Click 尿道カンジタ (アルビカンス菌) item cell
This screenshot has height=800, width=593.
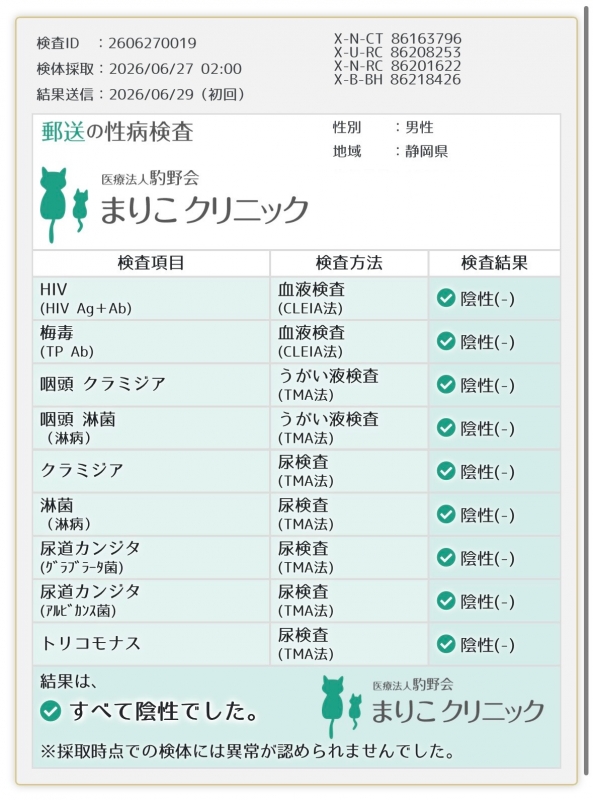point(151,601)
